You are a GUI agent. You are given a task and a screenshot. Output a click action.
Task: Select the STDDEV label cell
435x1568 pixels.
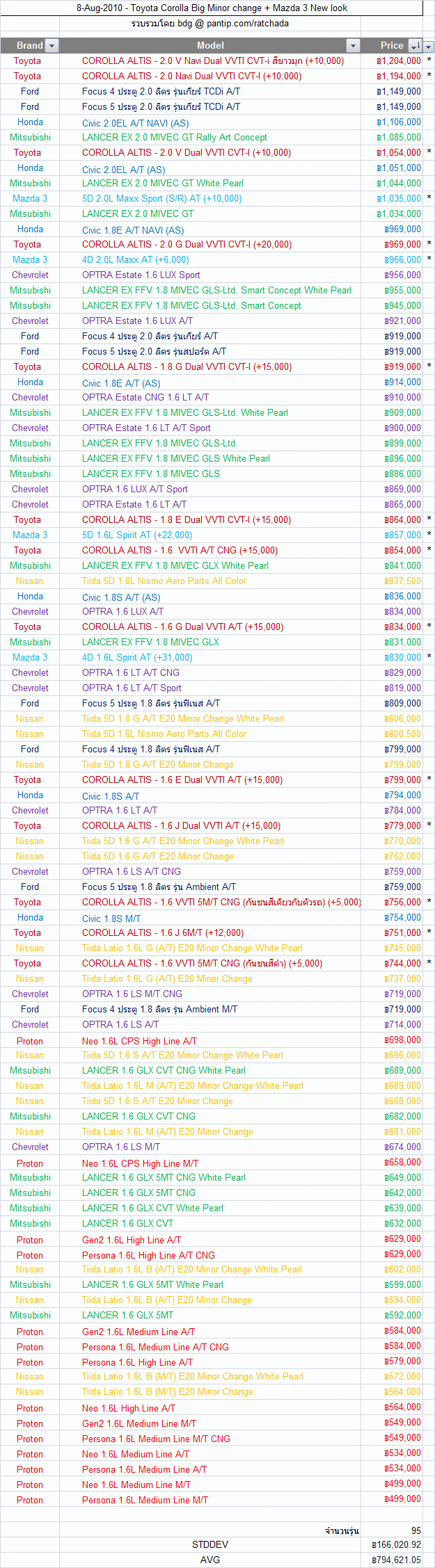coord(210,1544)
